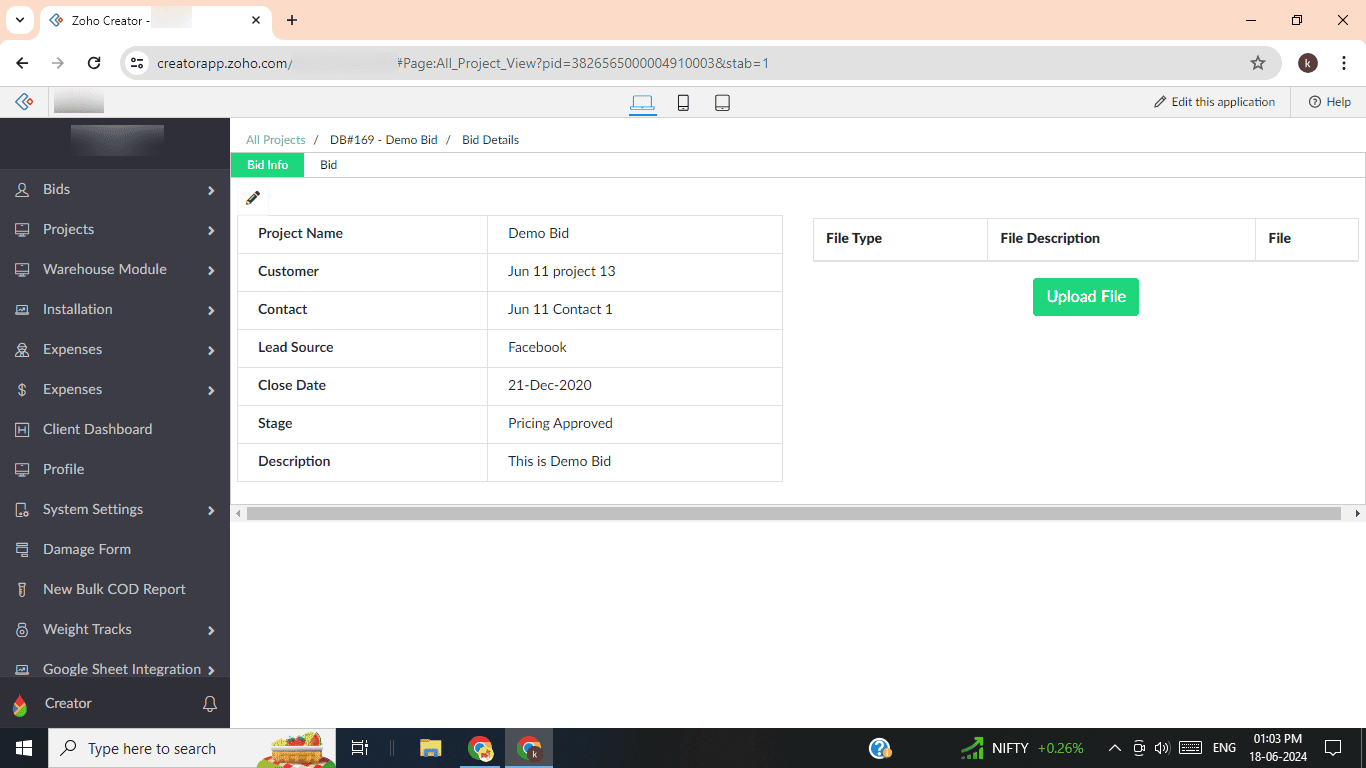Click the Client Dashboard icon
Viewport: 1366px width, 768px height.
coord(21,429)
